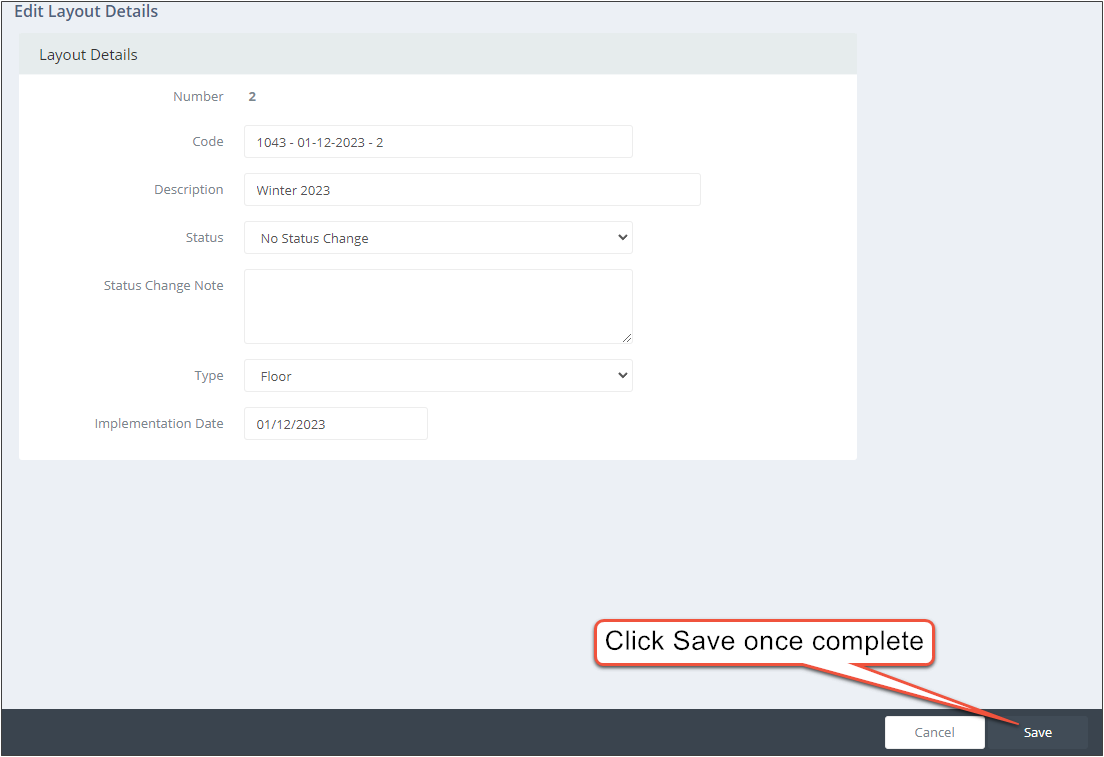Click the Cancel button

click(934, 732)
